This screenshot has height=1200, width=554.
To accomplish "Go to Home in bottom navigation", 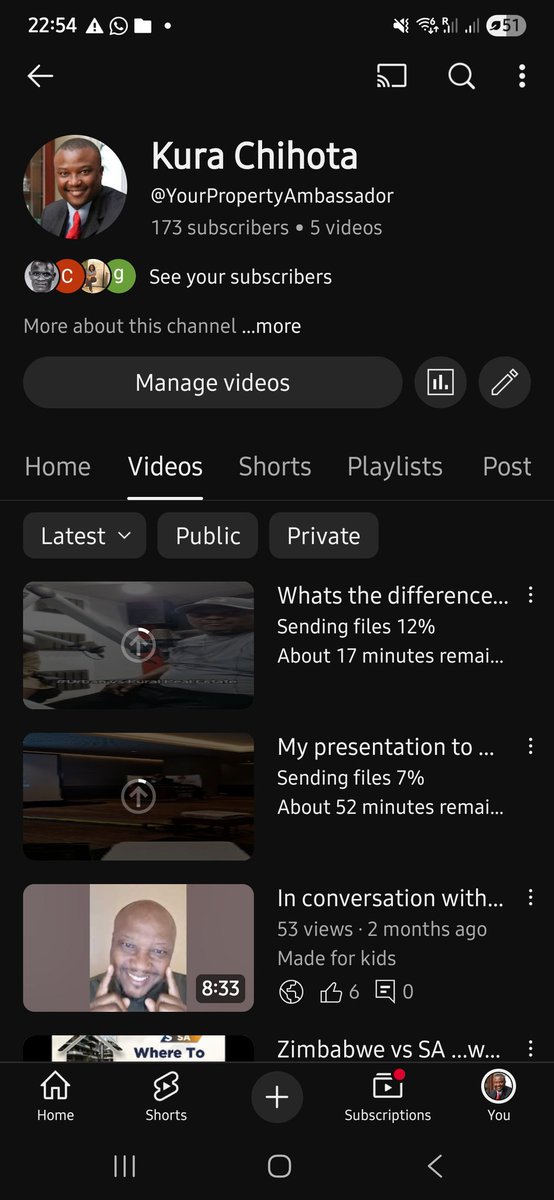I will 55,1097.
